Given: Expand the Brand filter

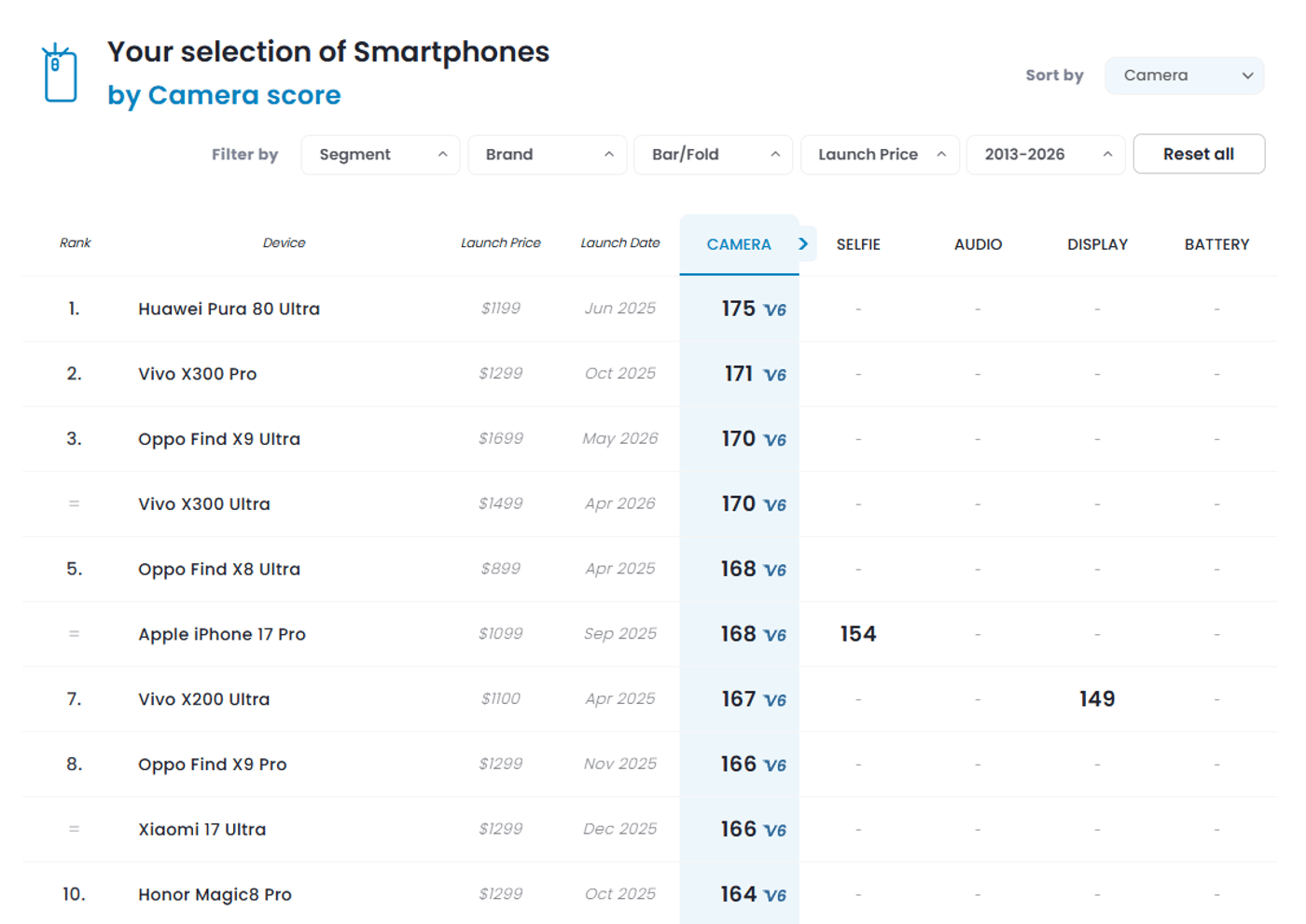Looking at the screenshot, I should pos(547,155).
